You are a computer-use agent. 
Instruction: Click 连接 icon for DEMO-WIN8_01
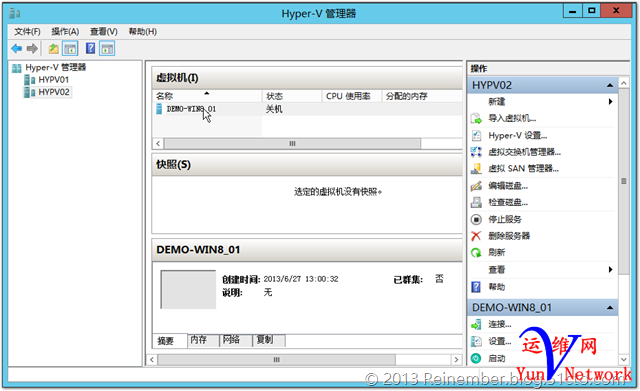[x=476, y=325]
